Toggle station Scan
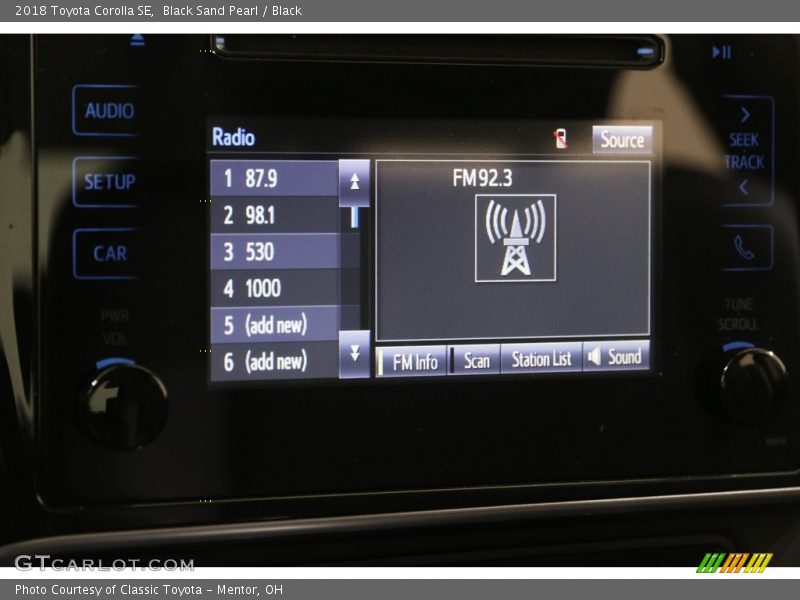This screenshot has width=800, height=600. point(475,360)
